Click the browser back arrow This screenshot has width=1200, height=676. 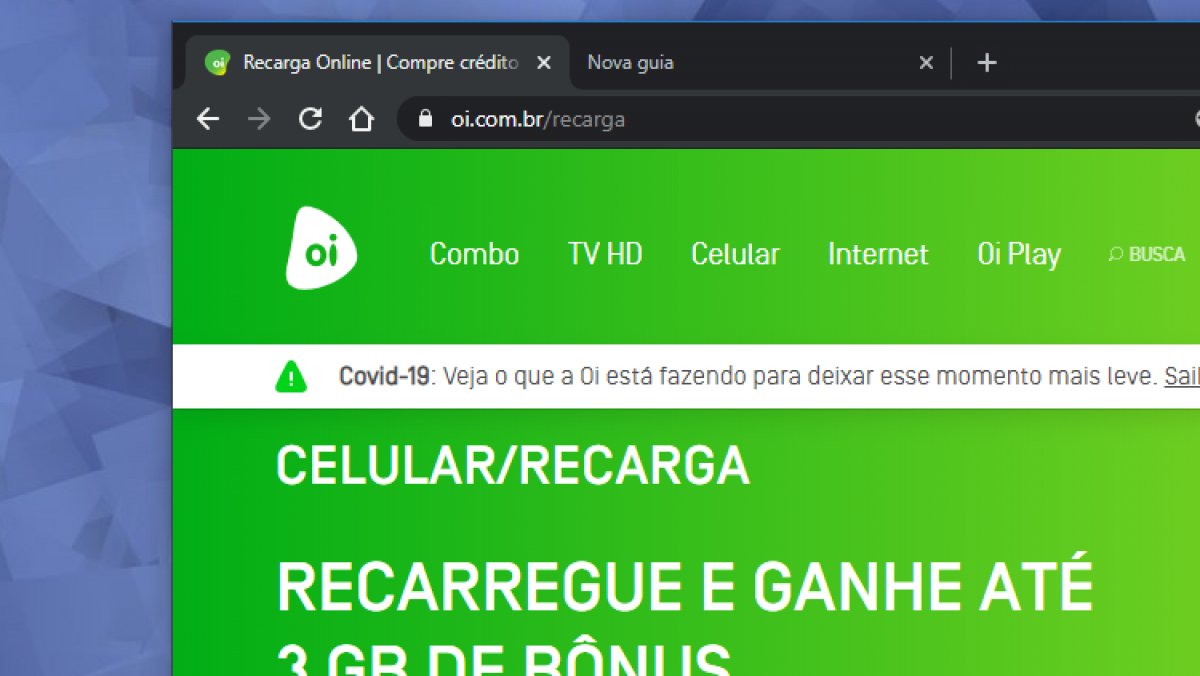tap(207, 119)
